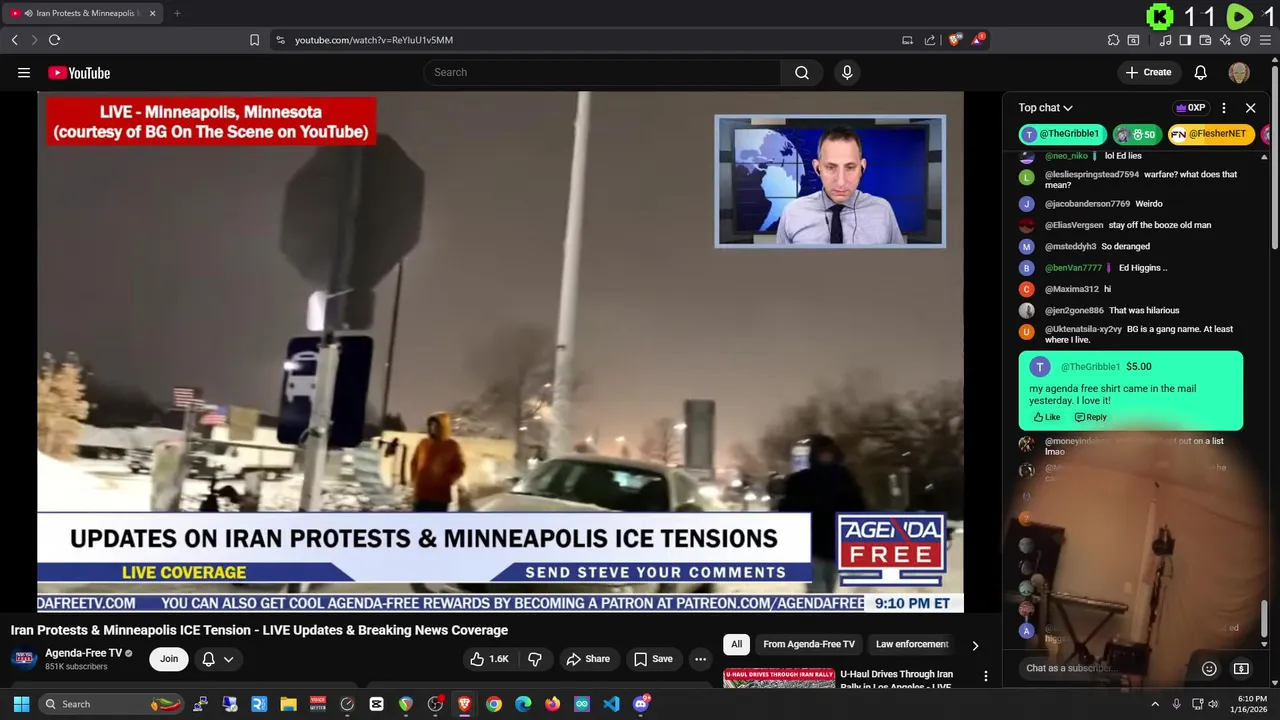Mute the Iran Protests tab audio
Viewport: 1280px width, 720px height.
pyautogui.click(x=28, y=13)
